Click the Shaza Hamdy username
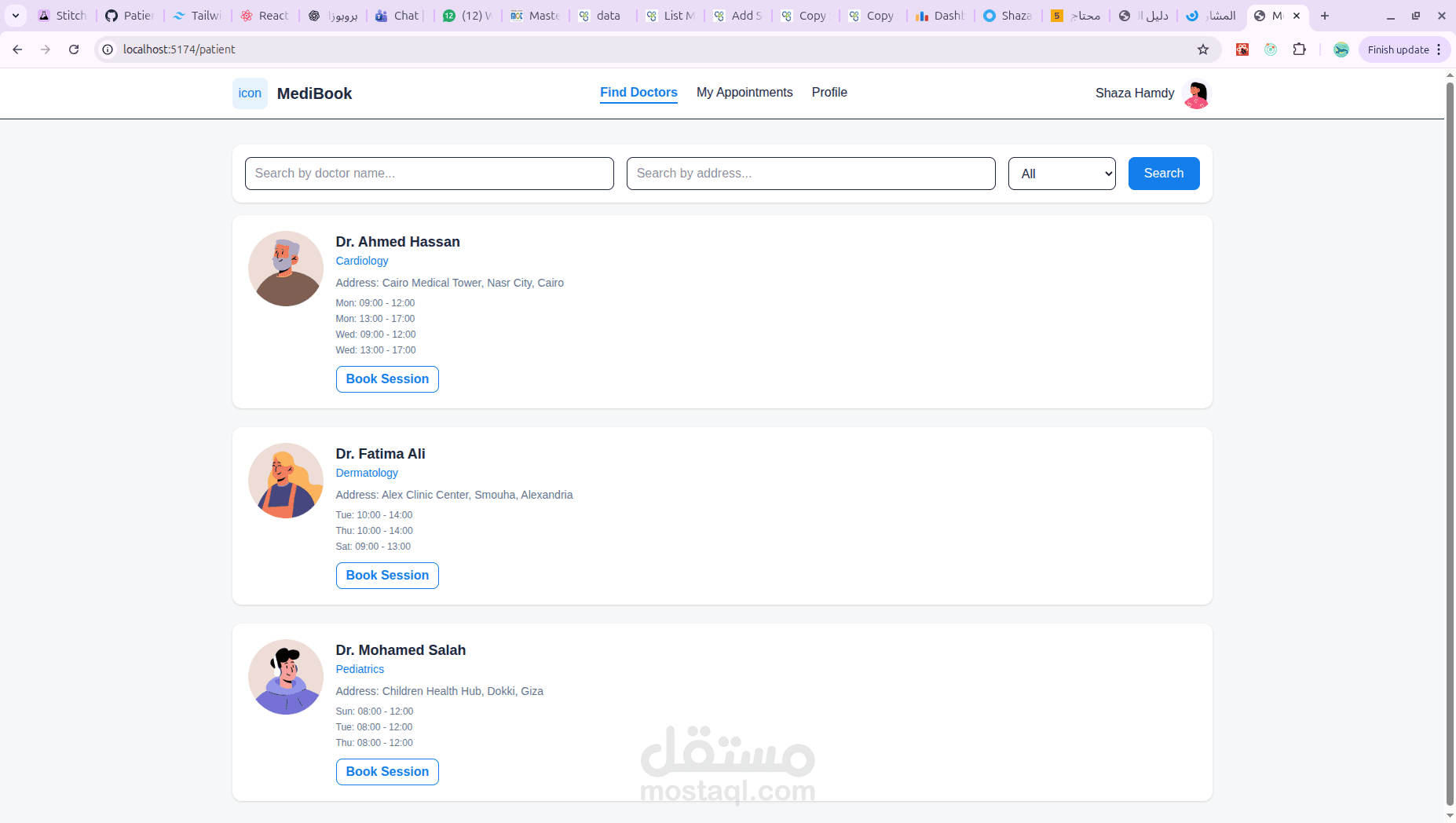 [1135, 93]
